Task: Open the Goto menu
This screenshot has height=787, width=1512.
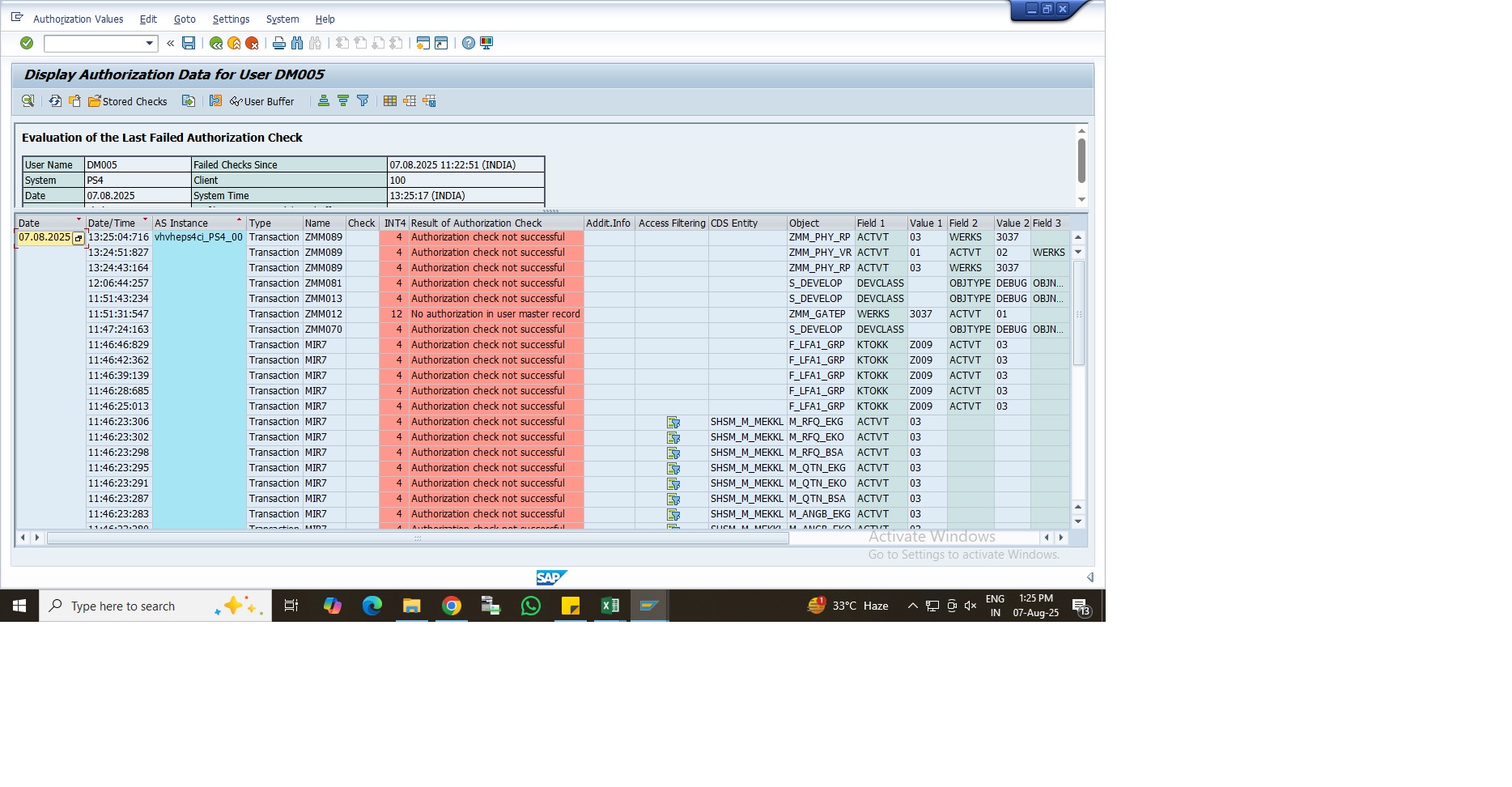Action: tap(185, 19)
